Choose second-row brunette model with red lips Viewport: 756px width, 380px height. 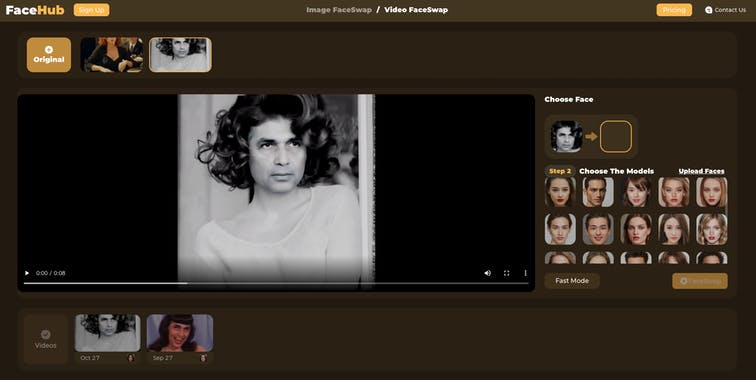636,229
